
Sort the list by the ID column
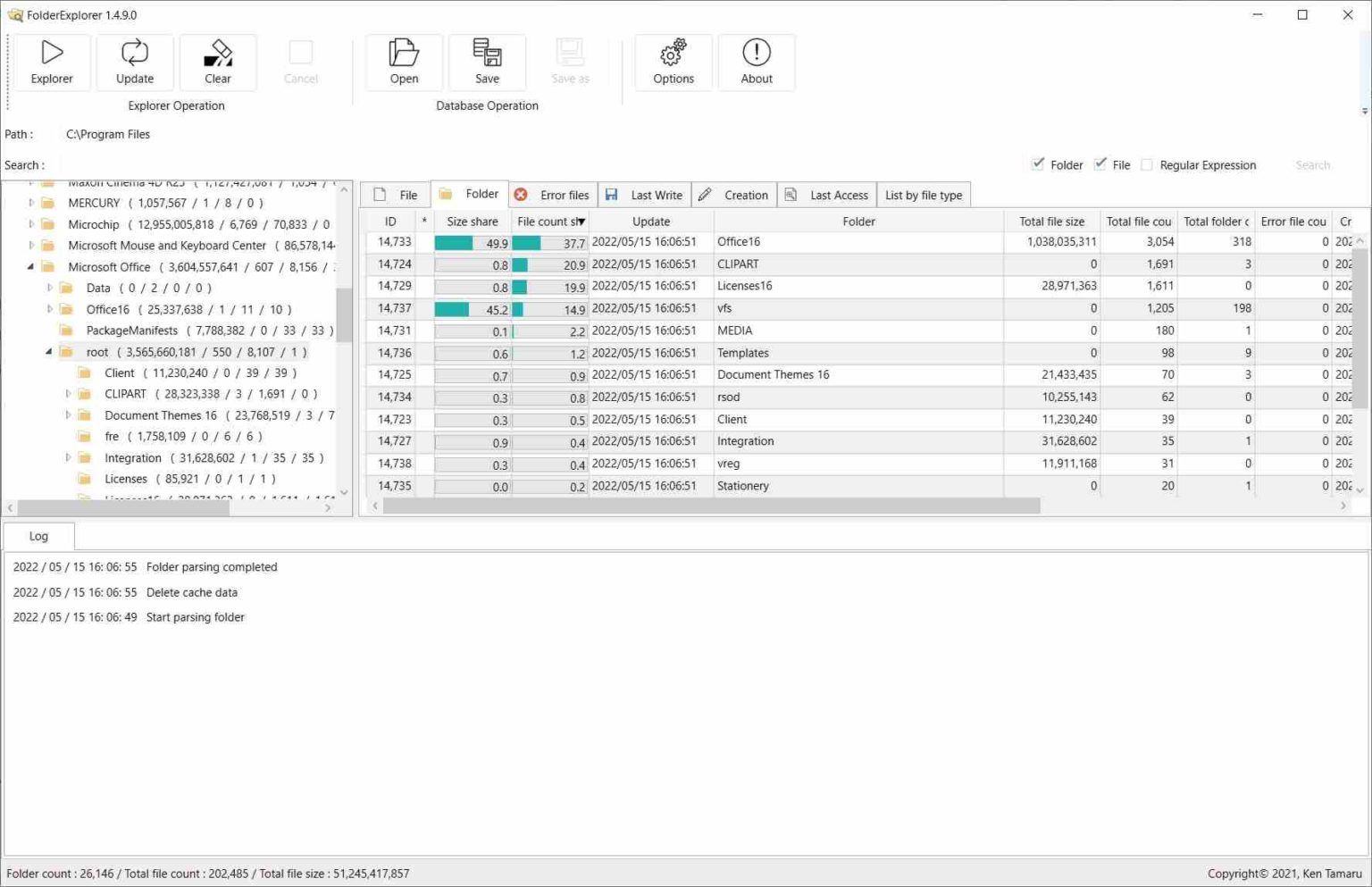(x=390, y=221)
